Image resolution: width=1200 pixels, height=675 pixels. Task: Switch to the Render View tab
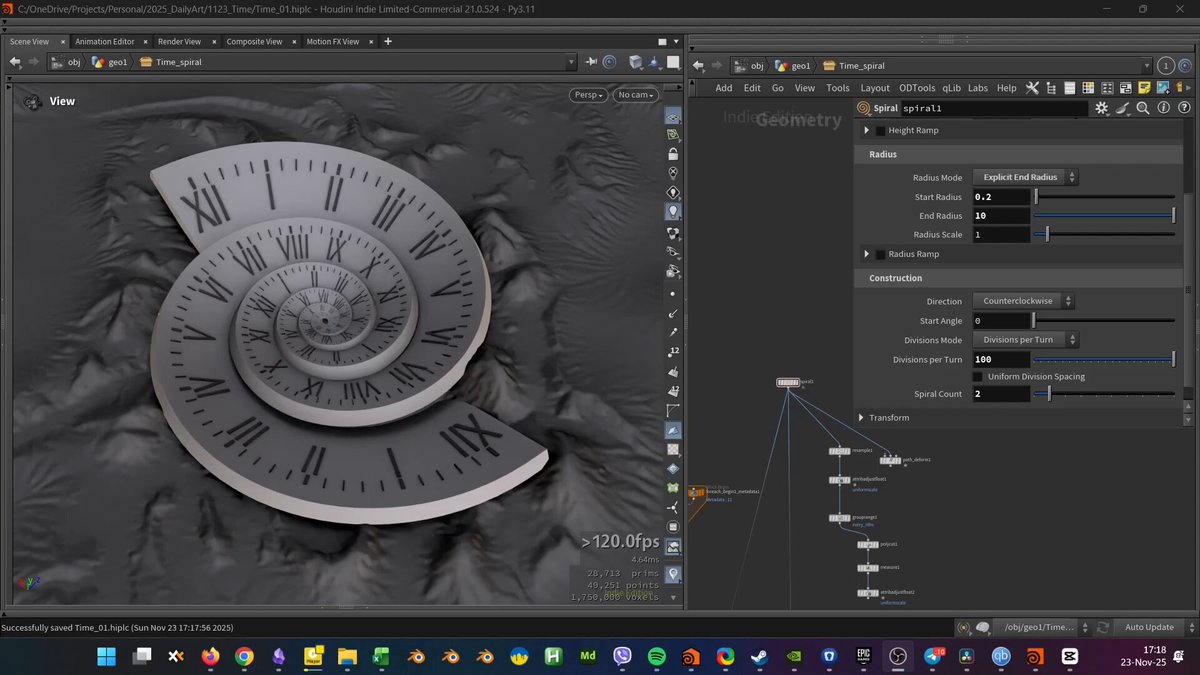[179, 42]
